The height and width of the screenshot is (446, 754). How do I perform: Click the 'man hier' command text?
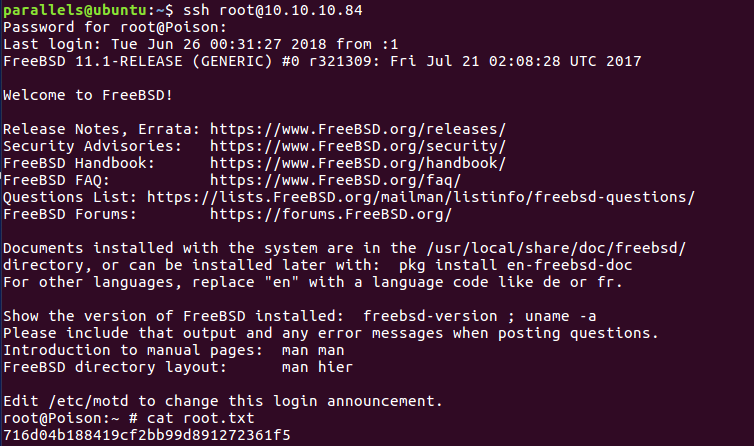click(x=317, y=367)
